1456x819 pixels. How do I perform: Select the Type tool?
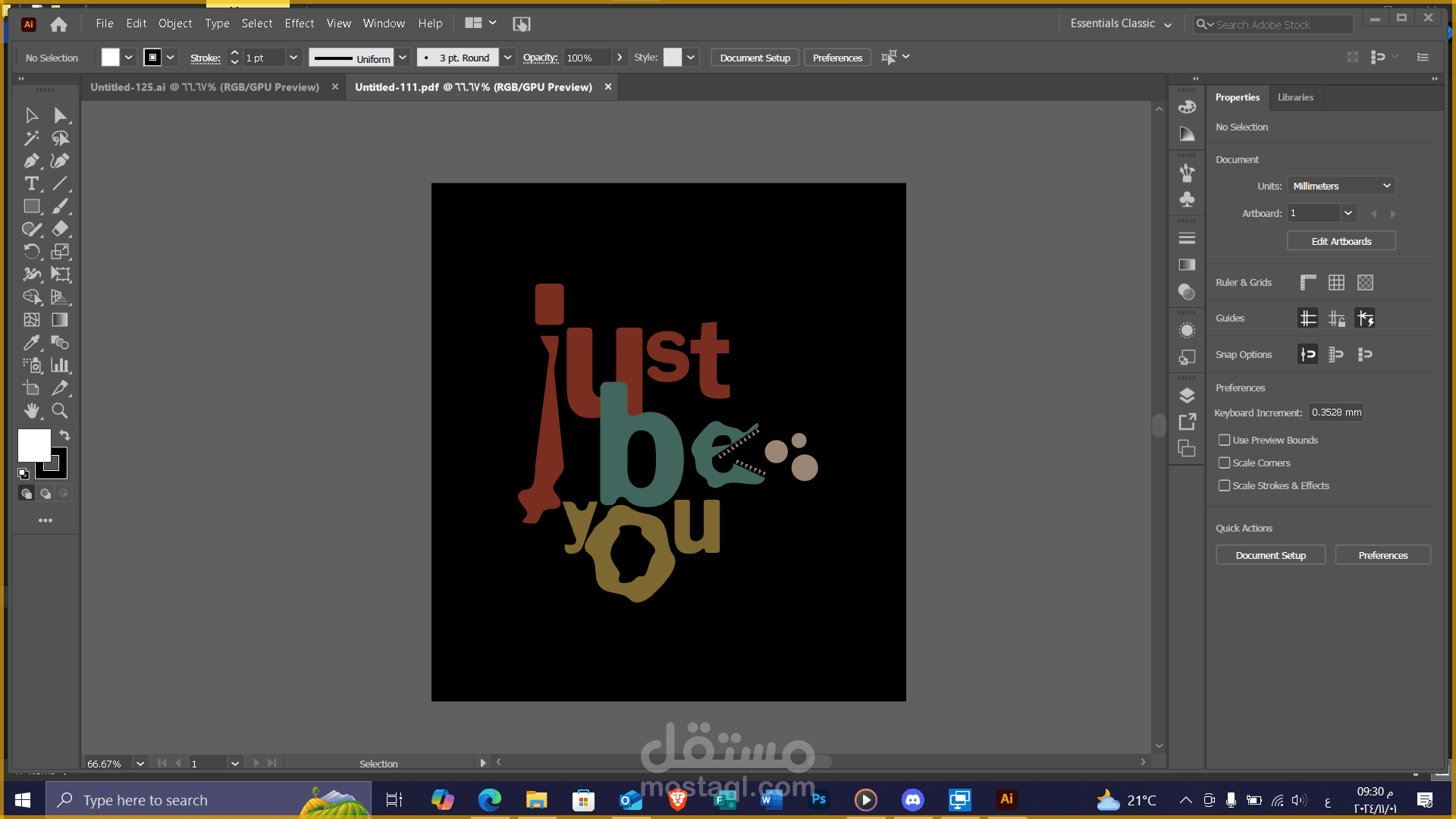pos(31,184)
